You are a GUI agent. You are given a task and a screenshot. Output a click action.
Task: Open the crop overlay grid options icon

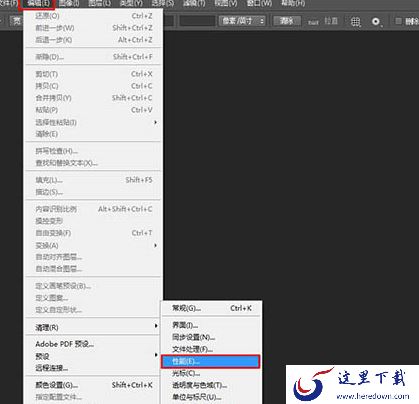tap(356, 22)
